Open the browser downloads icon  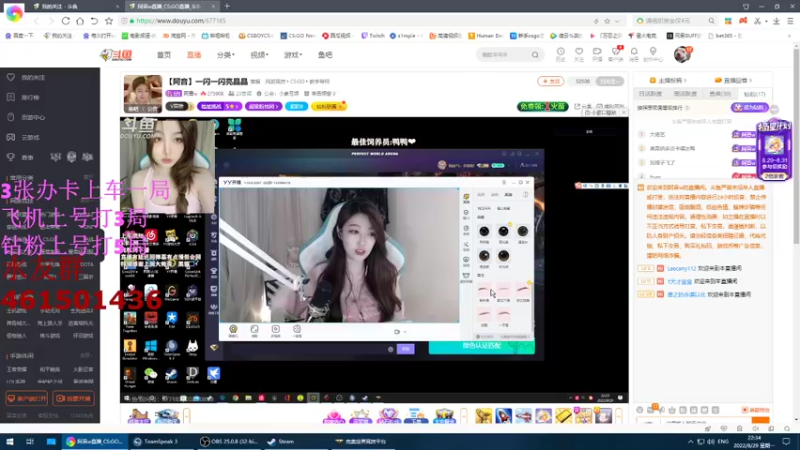776,21
